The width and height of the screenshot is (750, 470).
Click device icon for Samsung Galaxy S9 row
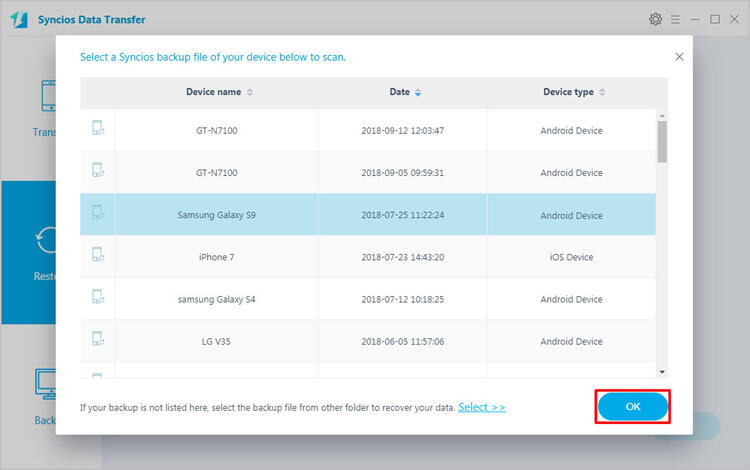tap(98, 215)
